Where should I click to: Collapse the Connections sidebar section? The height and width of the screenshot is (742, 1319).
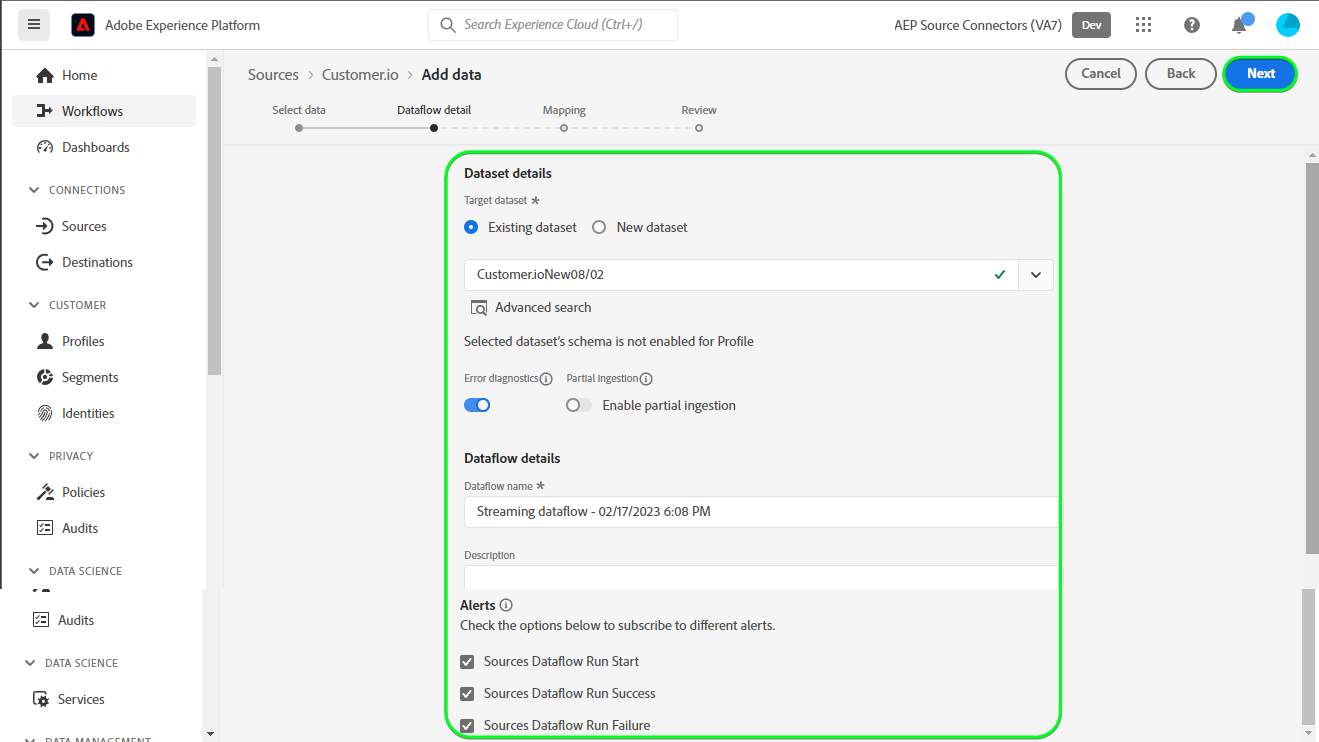(x=36, y=190)
